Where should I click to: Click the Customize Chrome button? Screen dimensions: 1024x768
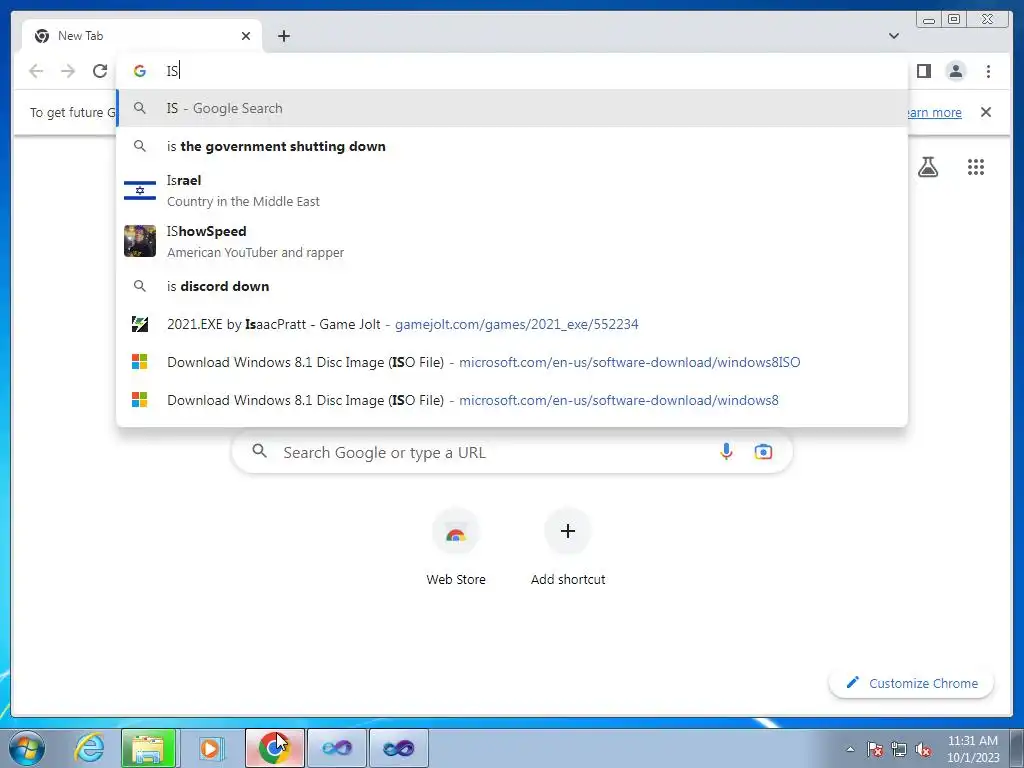click(x=911, y=683)
